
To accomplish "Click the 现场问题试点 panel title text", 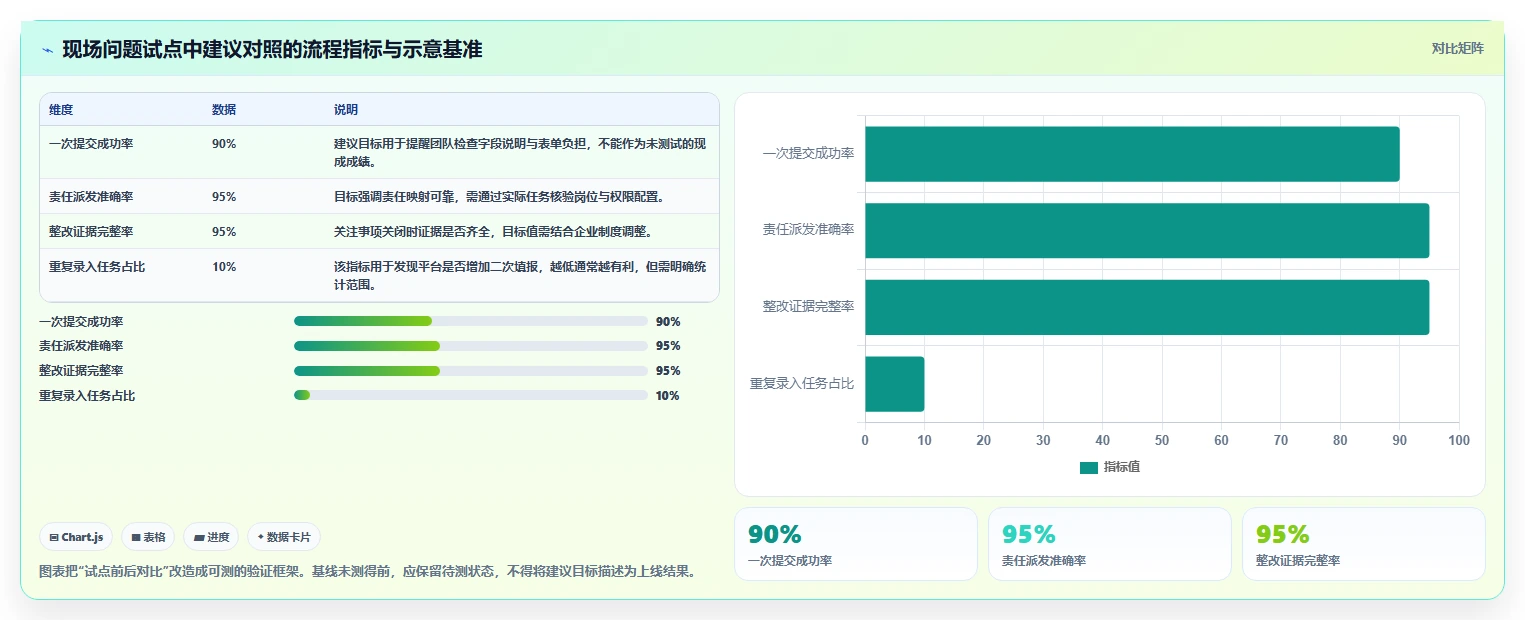I will click(x=272, y=49).
